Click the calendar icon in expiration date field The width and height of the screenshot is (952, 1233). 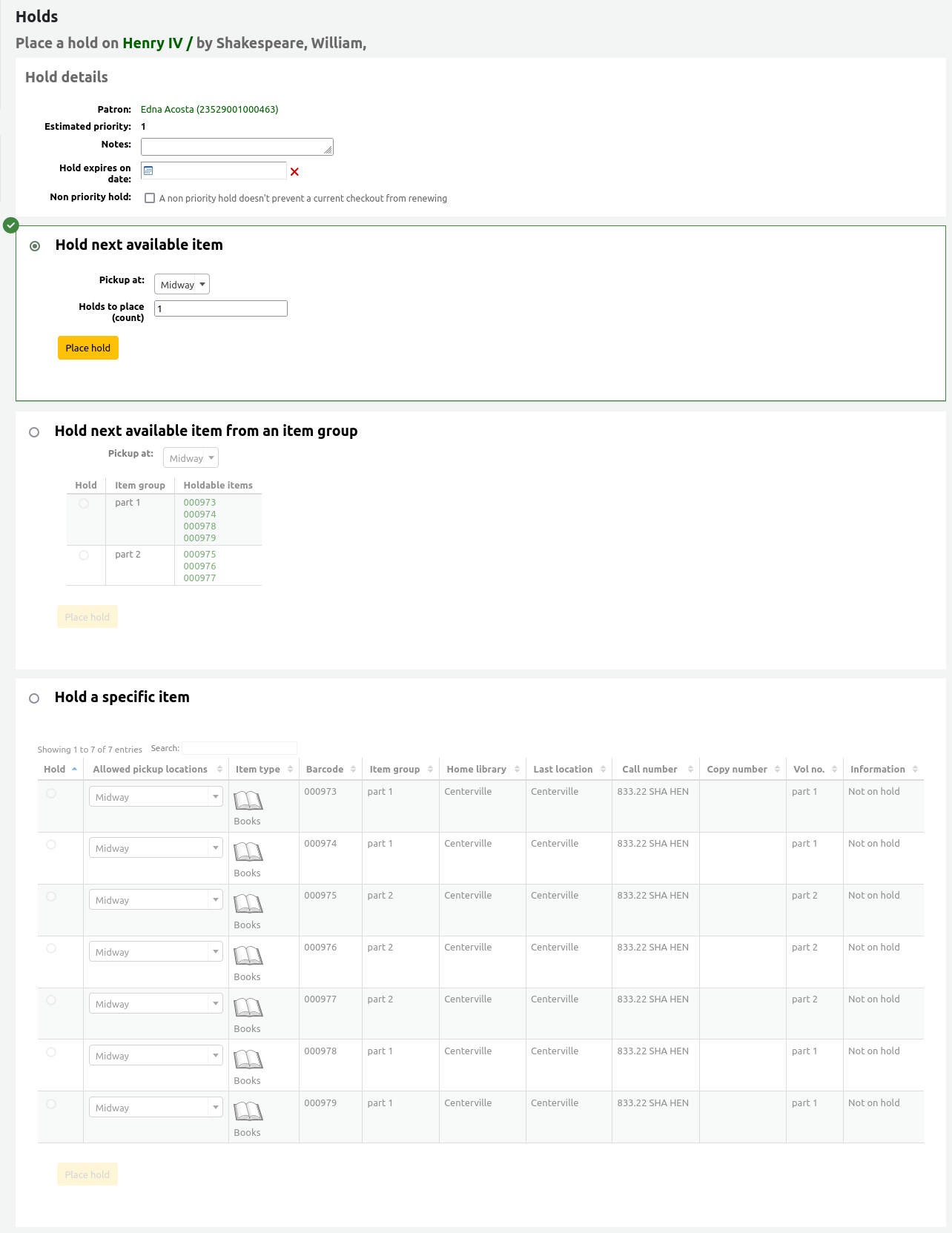[148, 171]
